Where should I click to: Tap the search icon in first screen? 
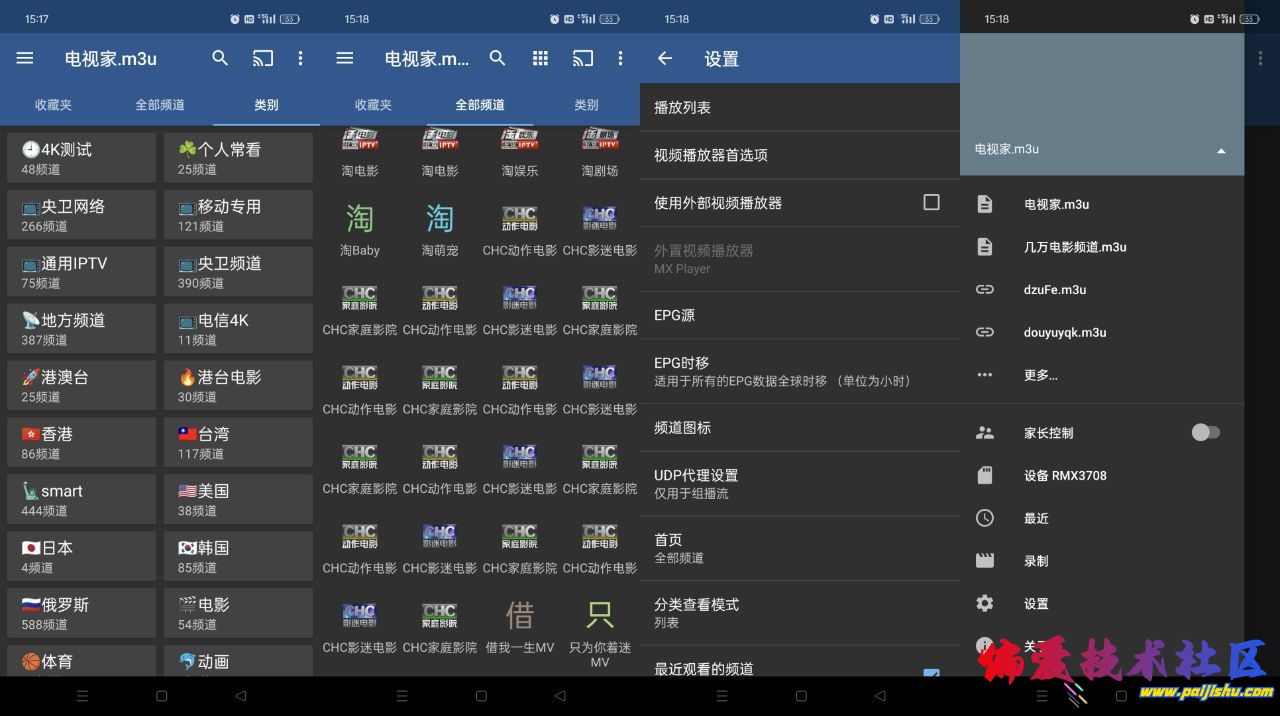220,59
